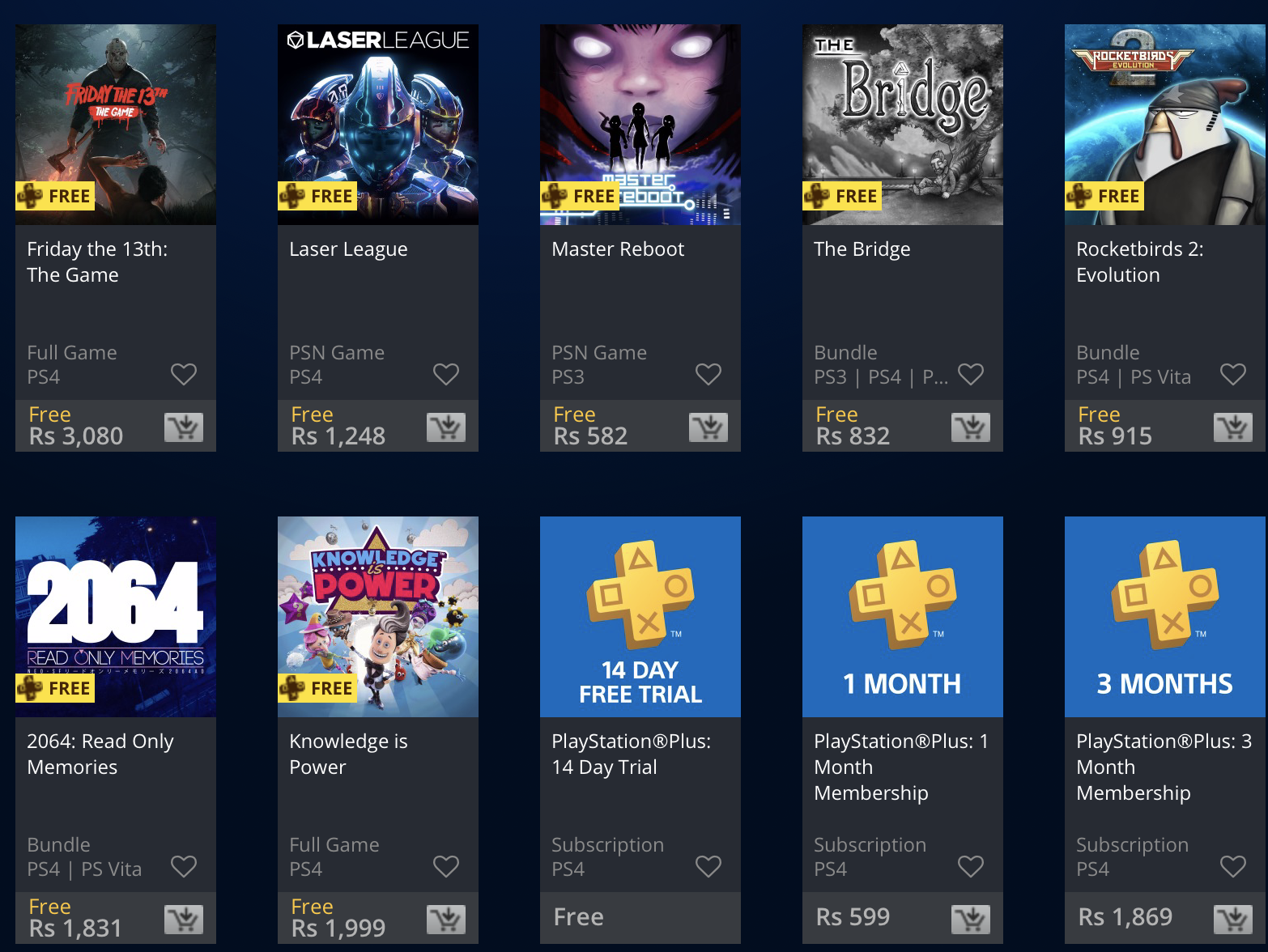This screenshot has height=952, width=1268.
Task: Open 2064 Read Only Memories cover art
Action: (x=116, y=617)
